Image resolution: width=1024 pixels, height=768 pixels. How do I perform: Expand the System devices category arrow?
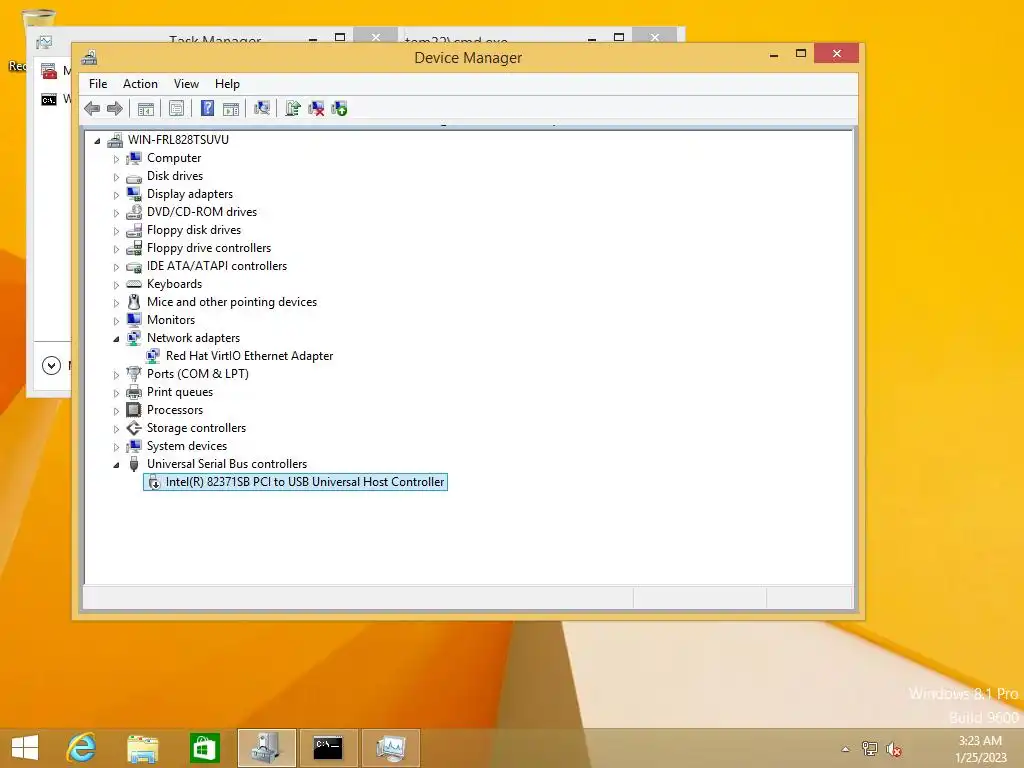116,447
